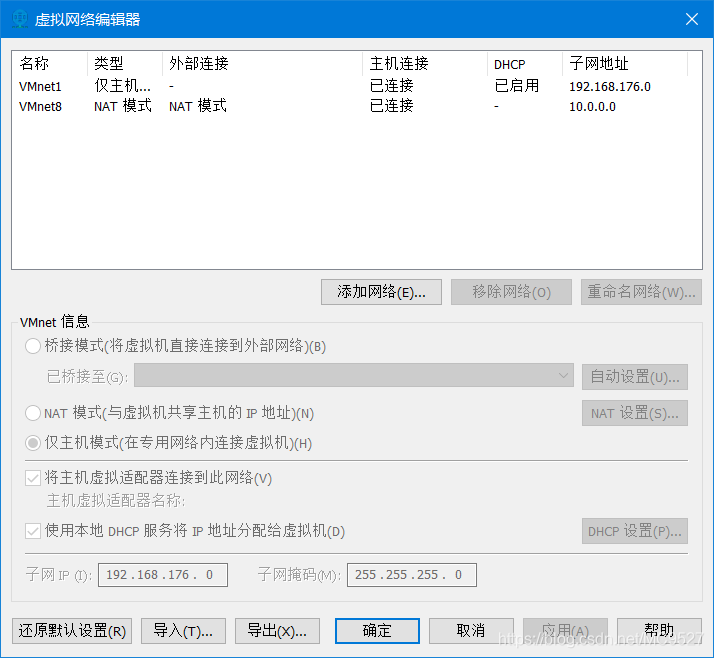Screen dimensions: 714x658
Task: Click the DHCP column header
Action: point(525,64)
